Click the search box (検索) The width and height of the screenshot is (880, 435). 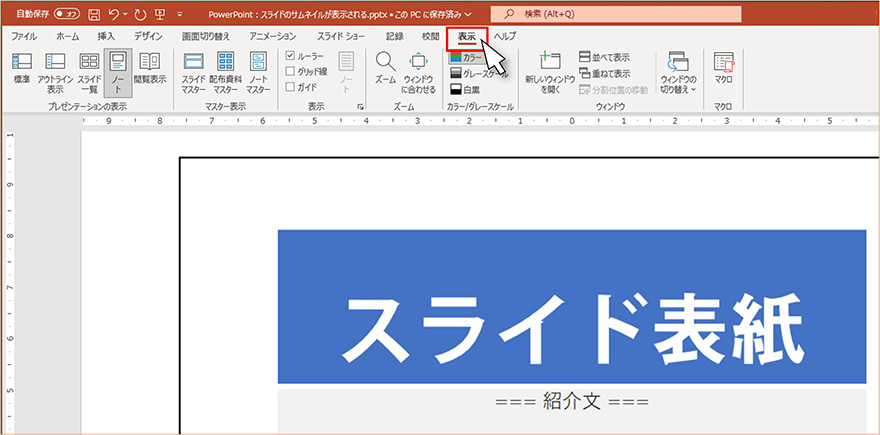tap(620, 14)
